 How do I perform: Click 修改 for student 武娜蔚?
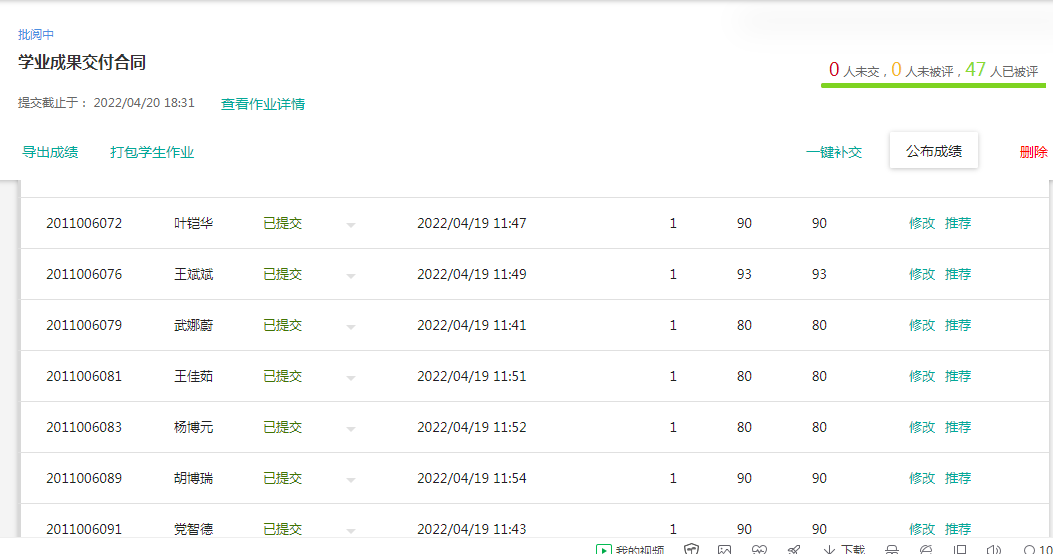pyautogui.click(x=921, y=325)
